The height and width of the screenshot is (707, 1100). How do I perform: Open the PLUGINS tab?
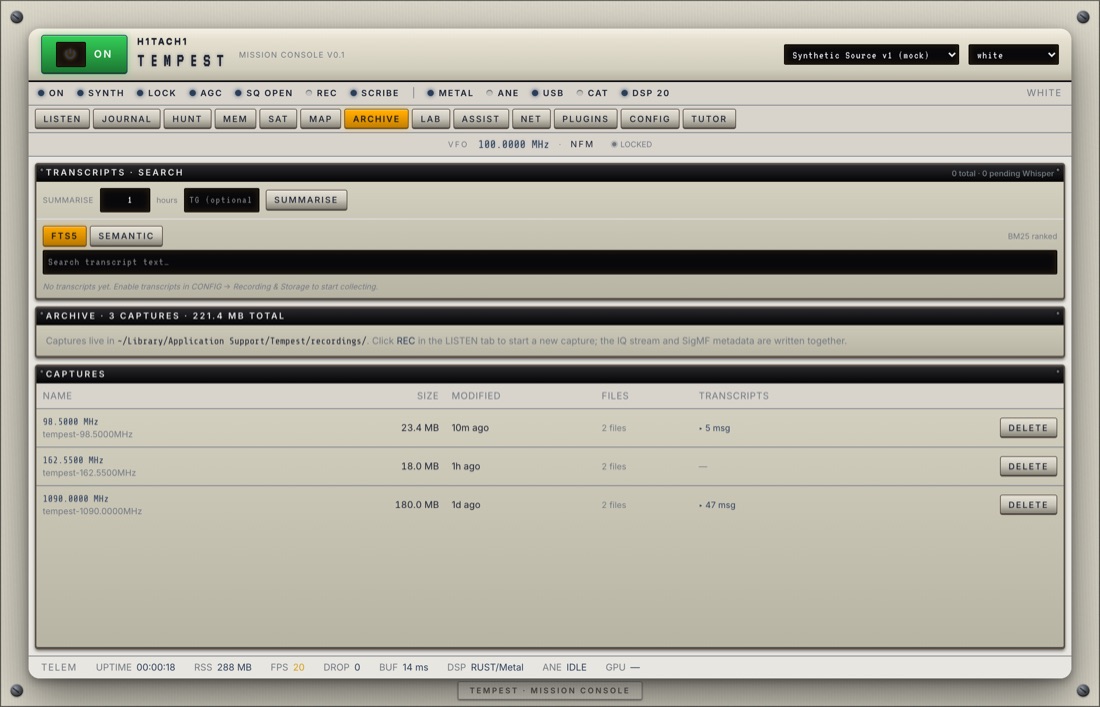point(585,119)
